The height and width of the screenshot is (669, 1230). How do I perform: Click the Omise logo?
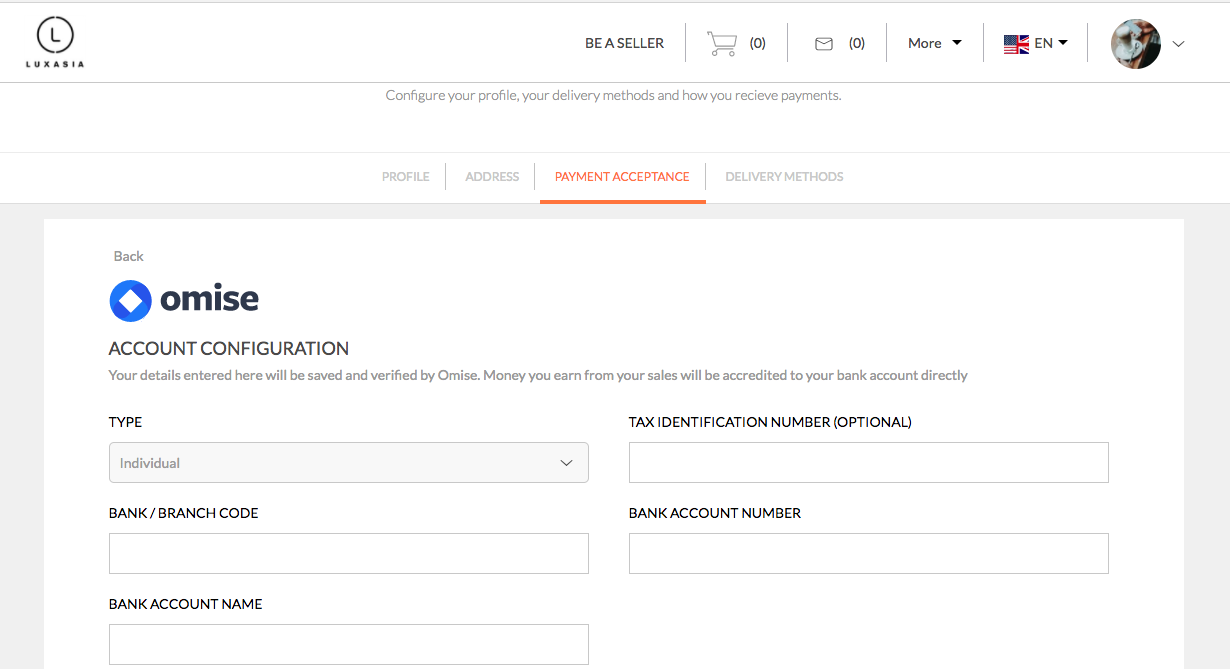184,299
